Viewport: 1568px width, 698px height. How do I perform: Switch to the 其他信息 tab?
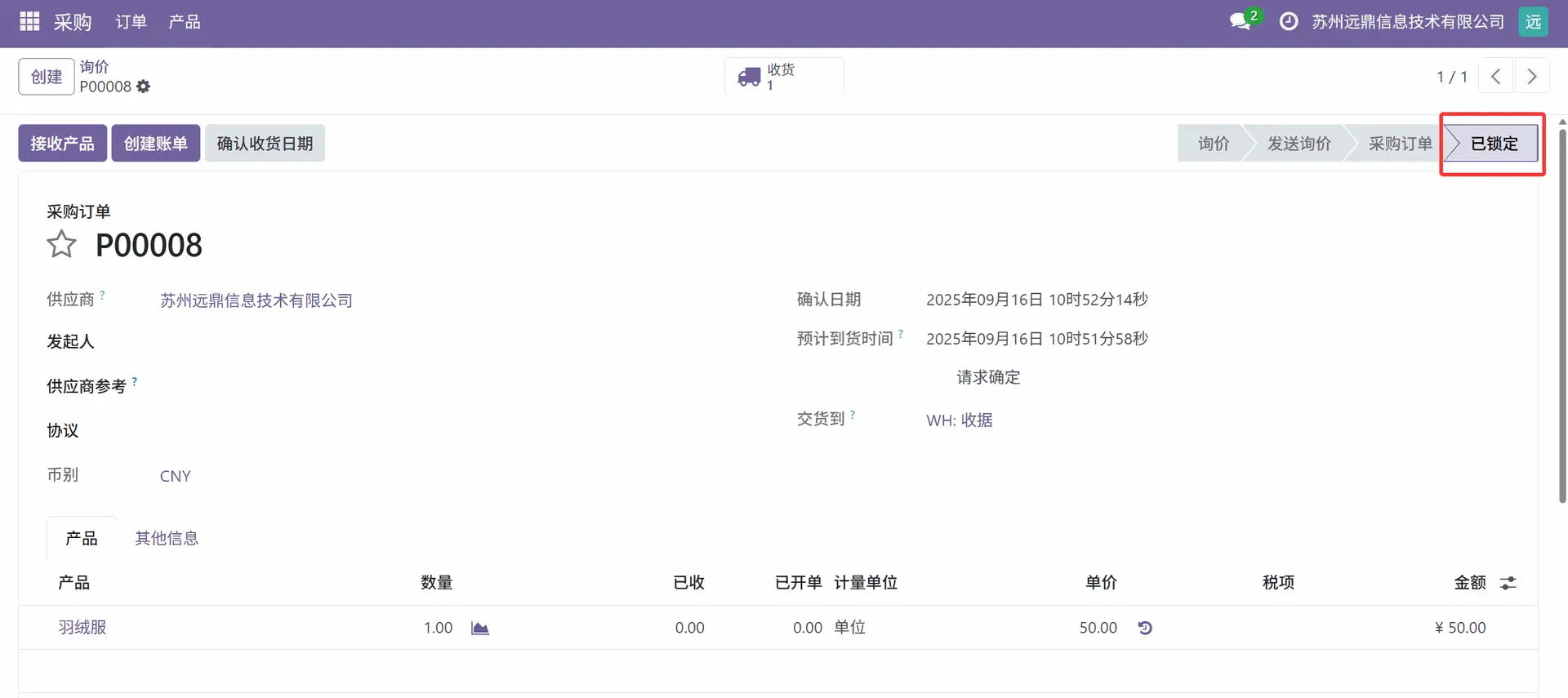(167, 538)
